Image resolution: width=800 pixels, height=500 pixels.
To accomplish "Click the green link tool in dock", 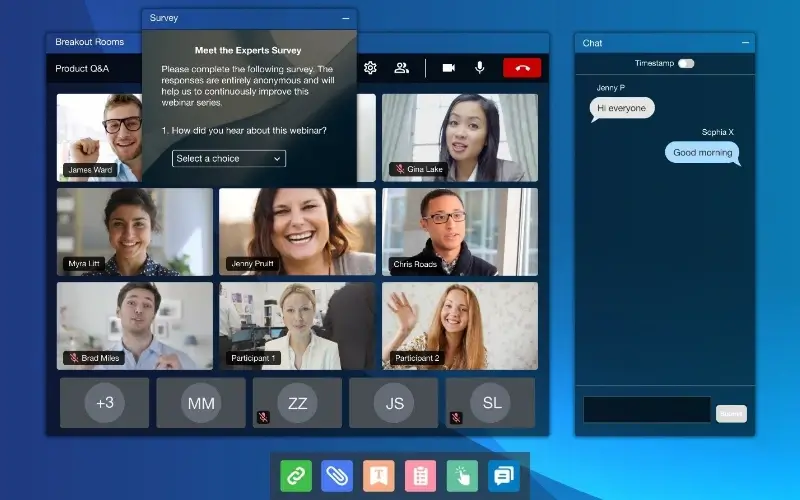I will [296, 476].
